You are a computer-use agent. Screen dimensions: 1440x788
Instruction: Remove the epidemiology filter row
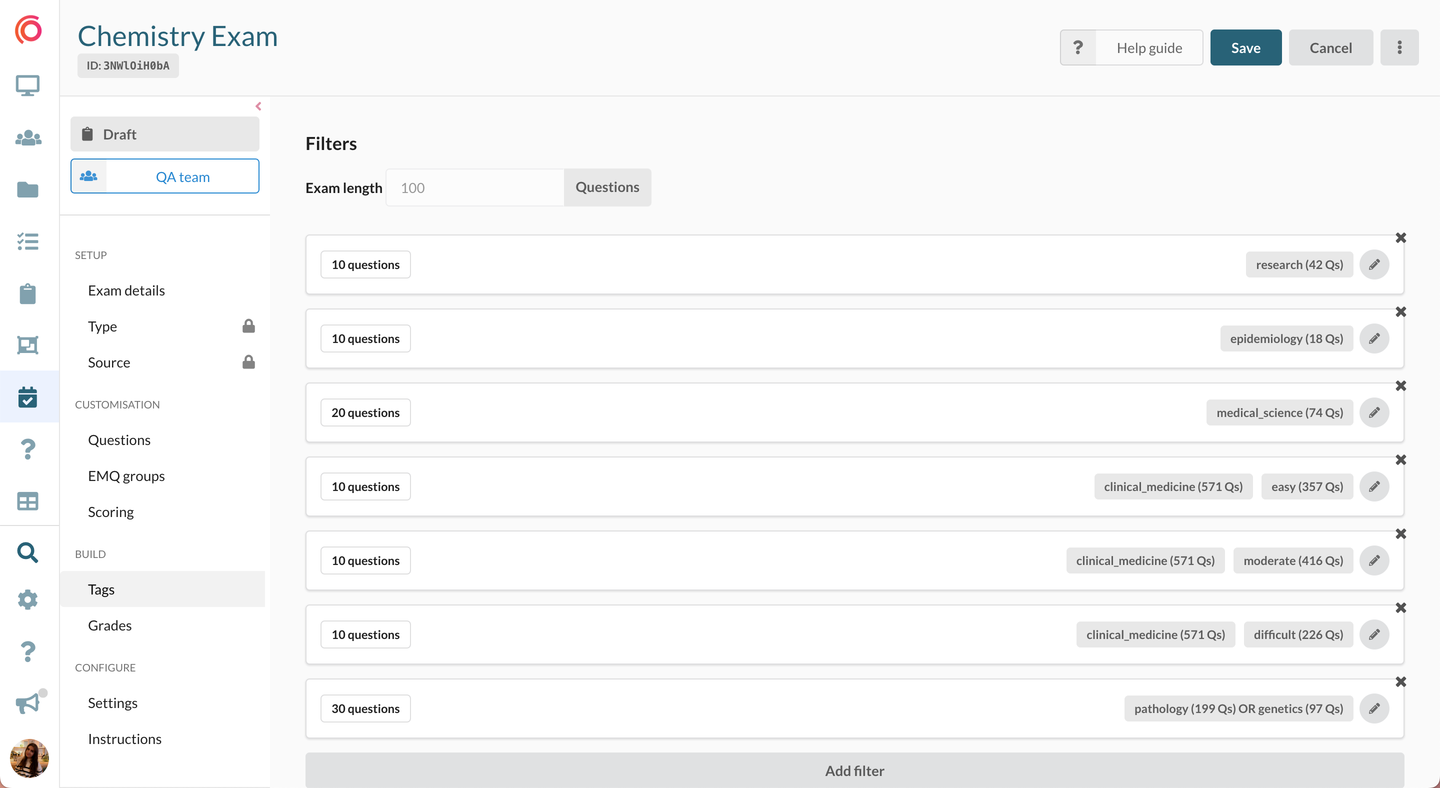click(x=1401, y=312)
